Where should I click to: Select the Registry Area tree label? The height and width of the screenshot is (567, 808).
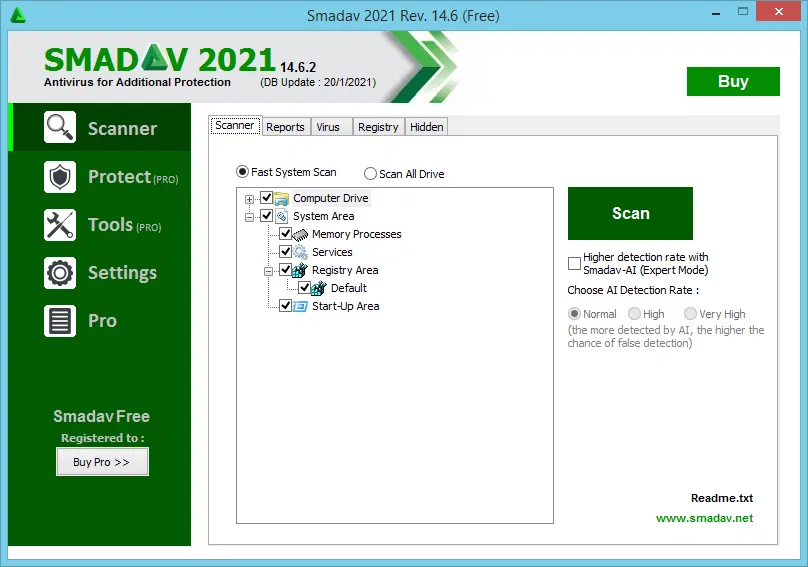coord(345,270)
